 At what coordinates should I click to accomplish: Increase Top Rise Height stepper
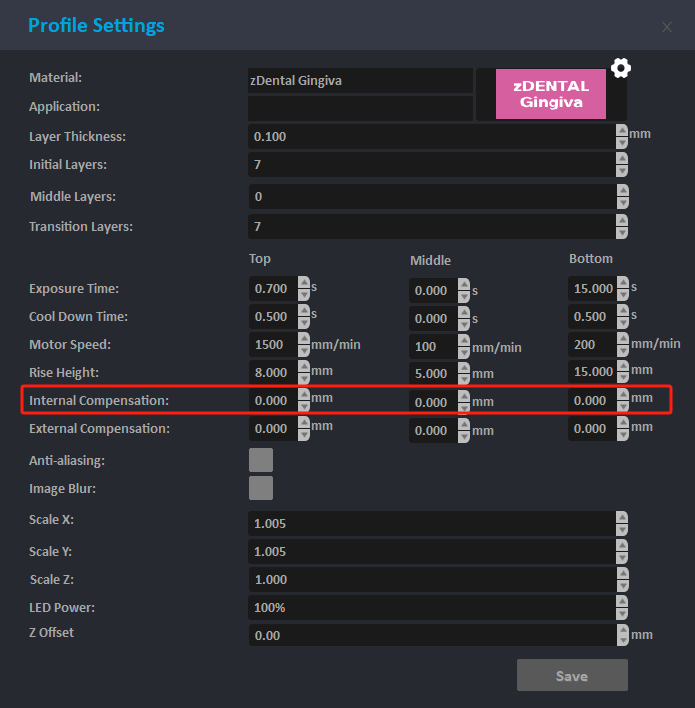coord(304,367)
